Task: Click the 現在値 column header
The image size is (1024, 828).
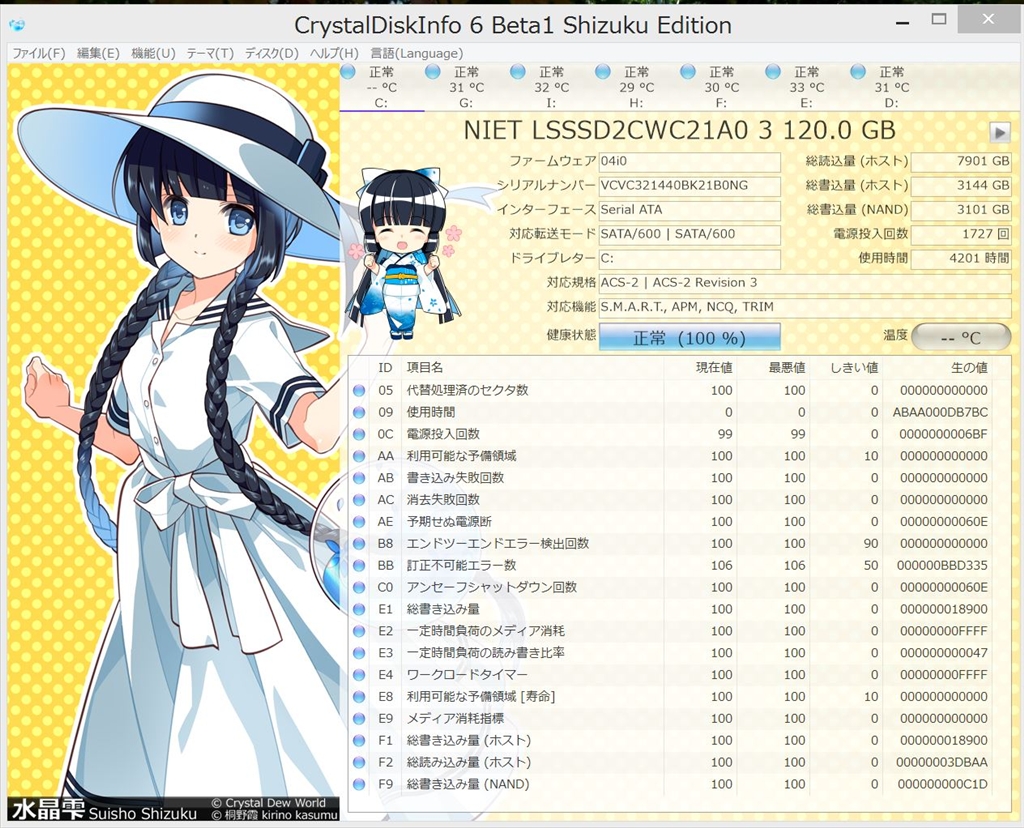Action: 700,368
